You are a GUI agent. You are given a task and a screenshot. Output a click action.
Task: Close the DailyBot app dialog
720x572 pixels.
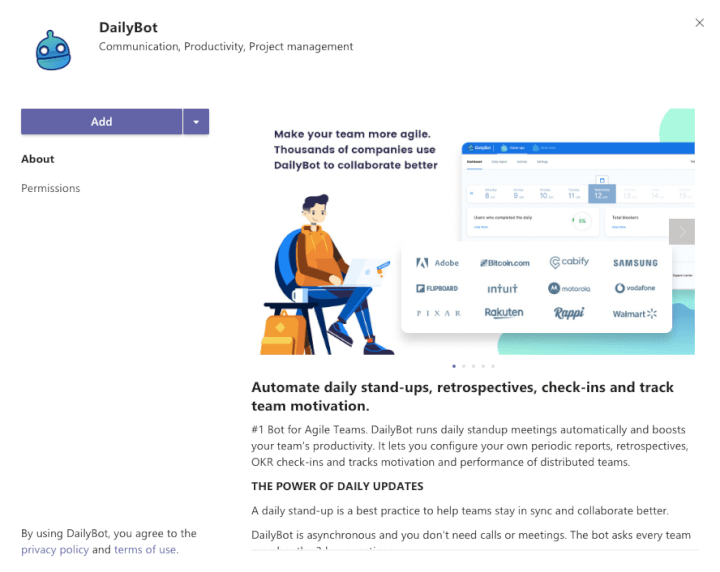[699, 23]
